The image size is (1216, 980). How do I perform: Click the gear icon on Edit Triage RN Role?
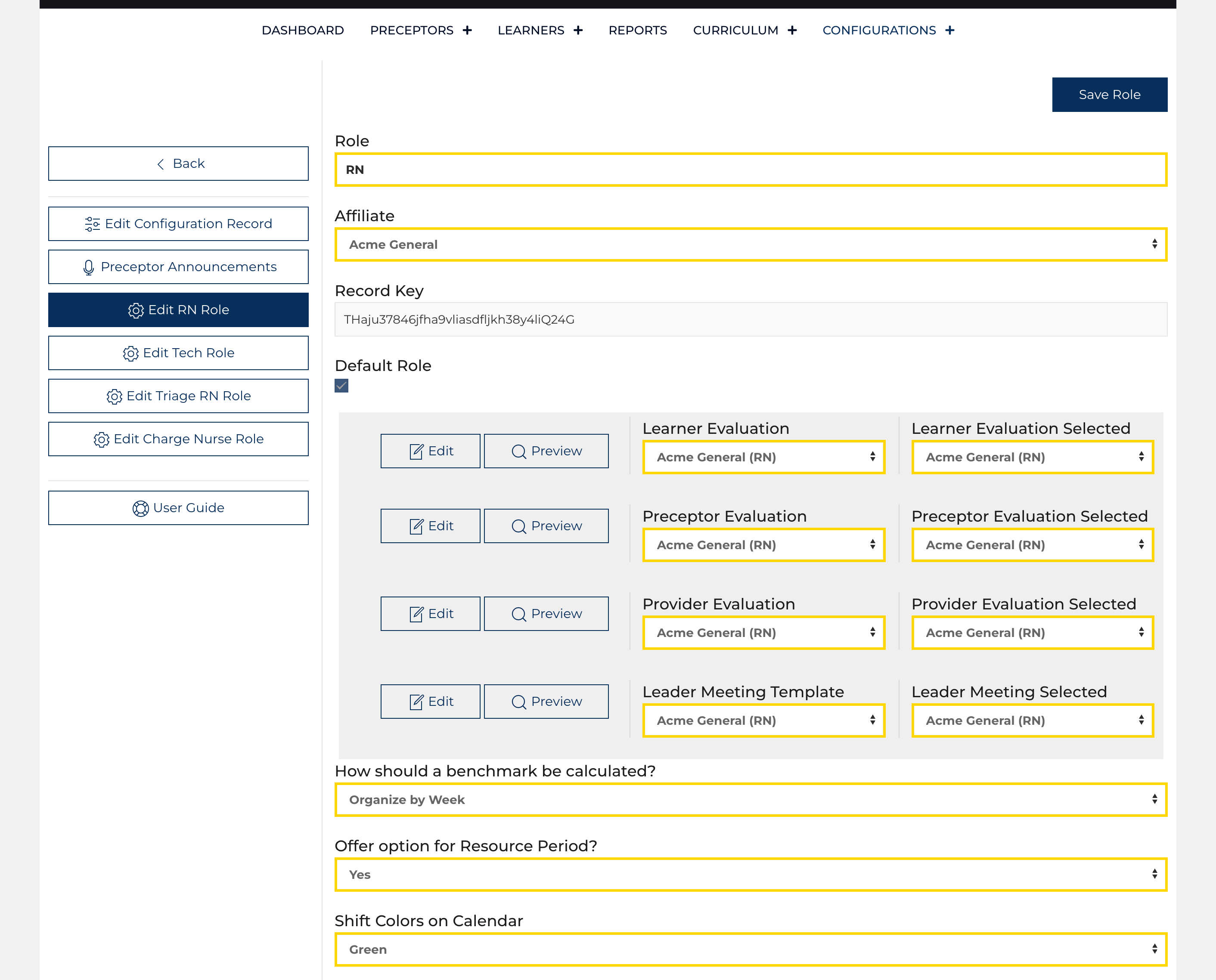pos(114,396)
